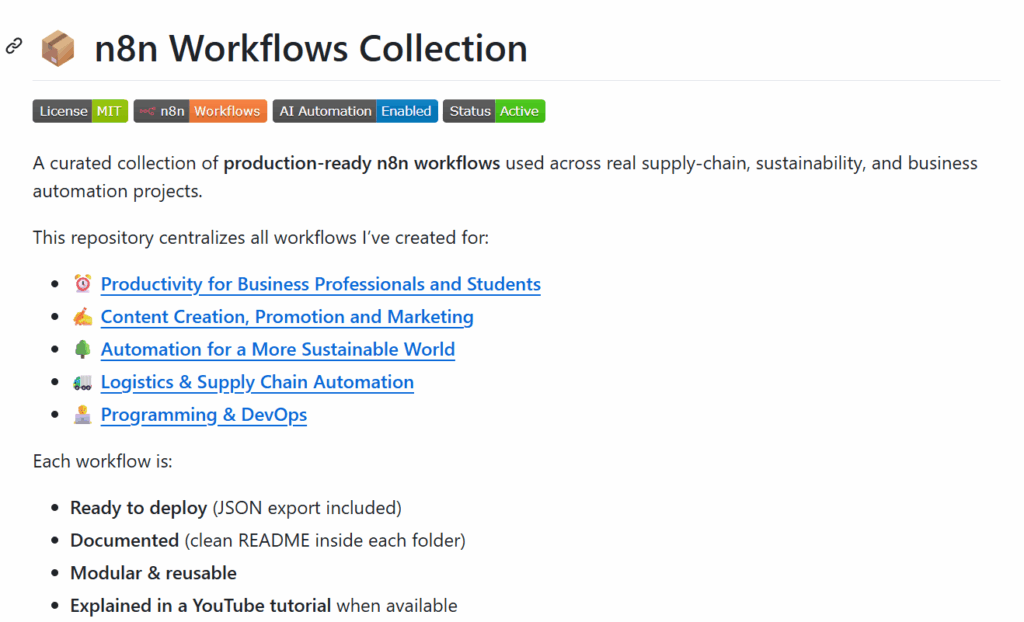Click the n8n Workflows badge

point(200,111)
